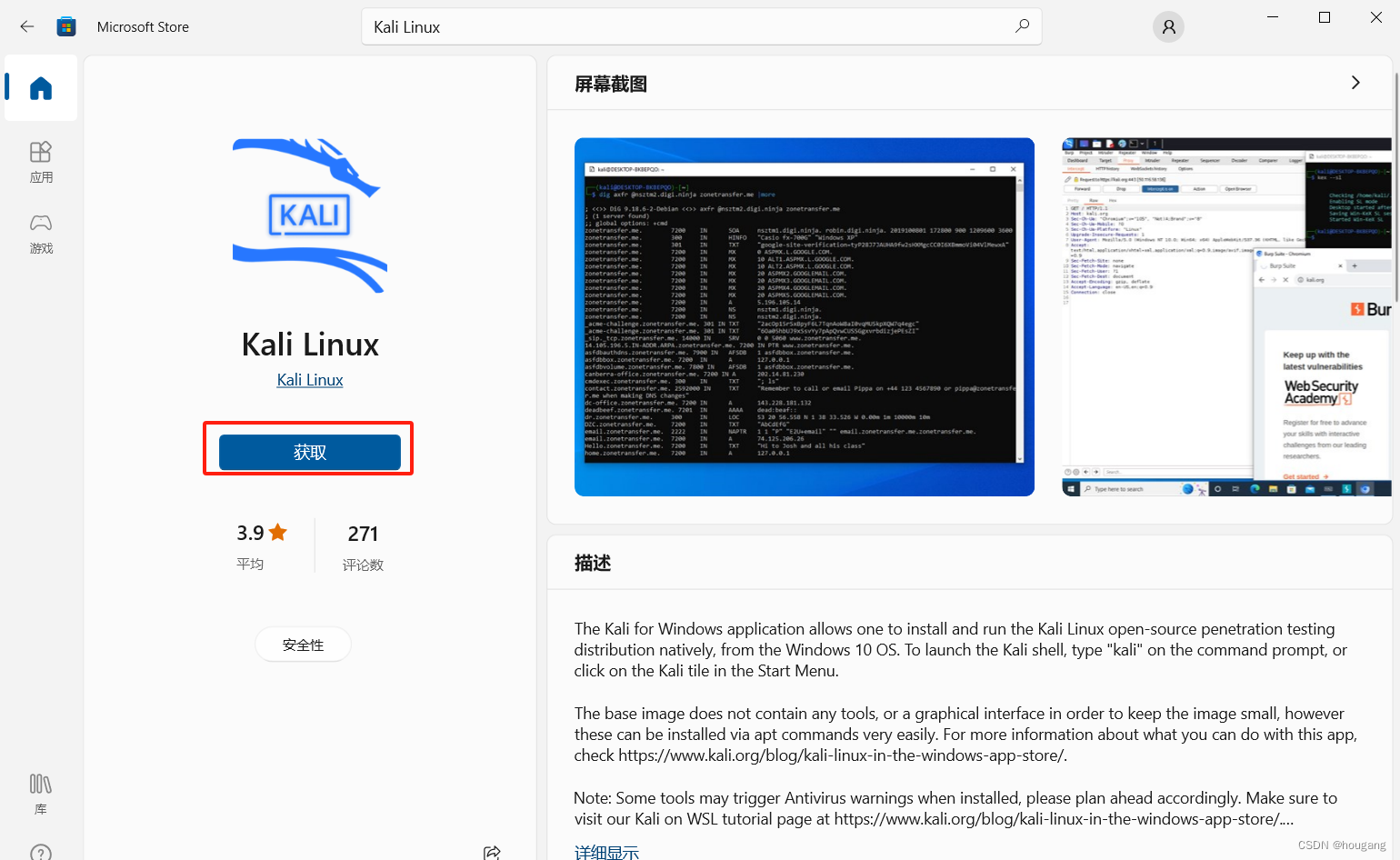Open the Home section in the sidebar
1400x860 pixels.
point(40,88)
